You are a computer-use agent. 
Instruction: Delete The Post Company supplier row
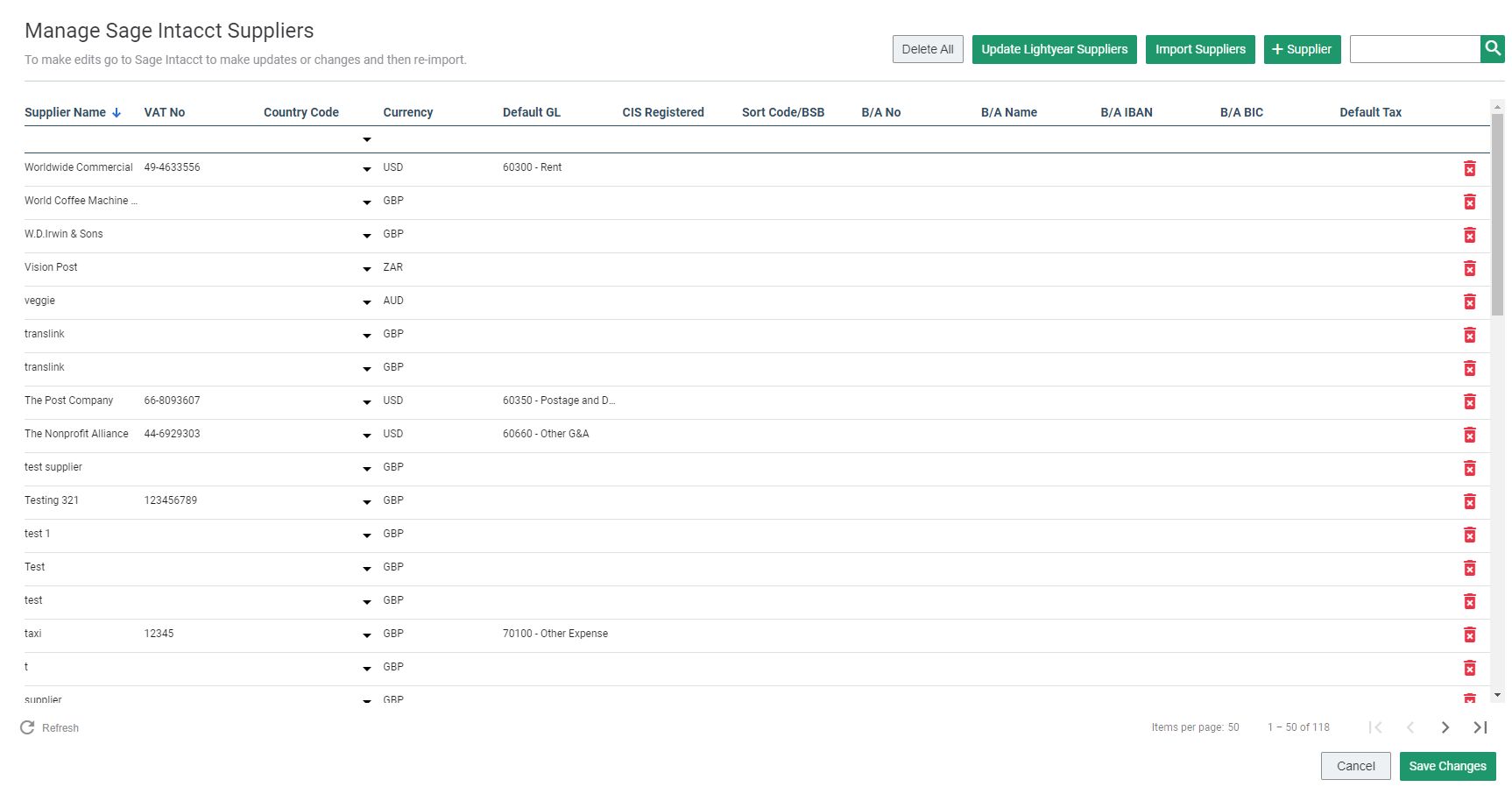click(x=1470, y=401)
